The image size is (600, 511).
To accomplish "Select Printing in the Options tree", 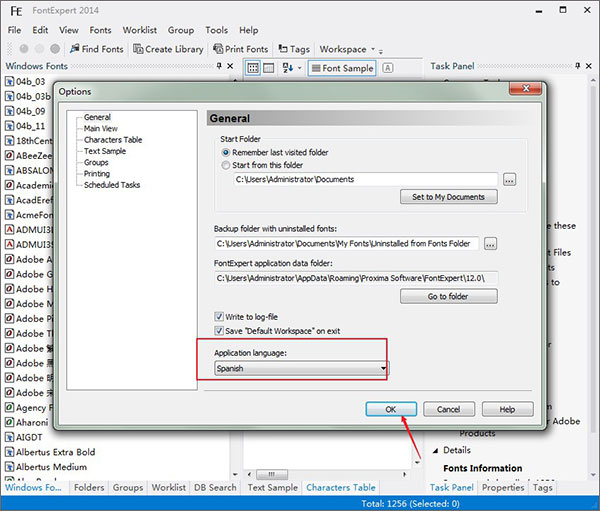I will tap(97, 173).
